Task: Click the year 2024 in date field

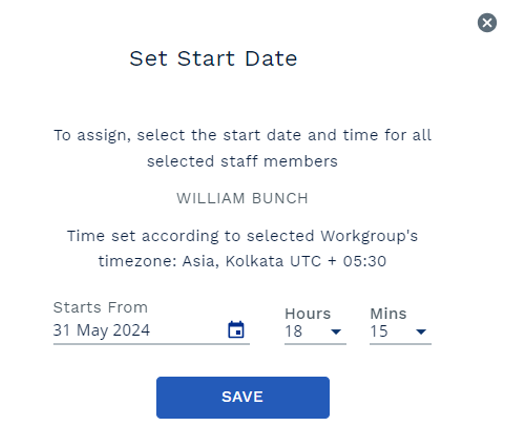Action: tap(131, 330)
